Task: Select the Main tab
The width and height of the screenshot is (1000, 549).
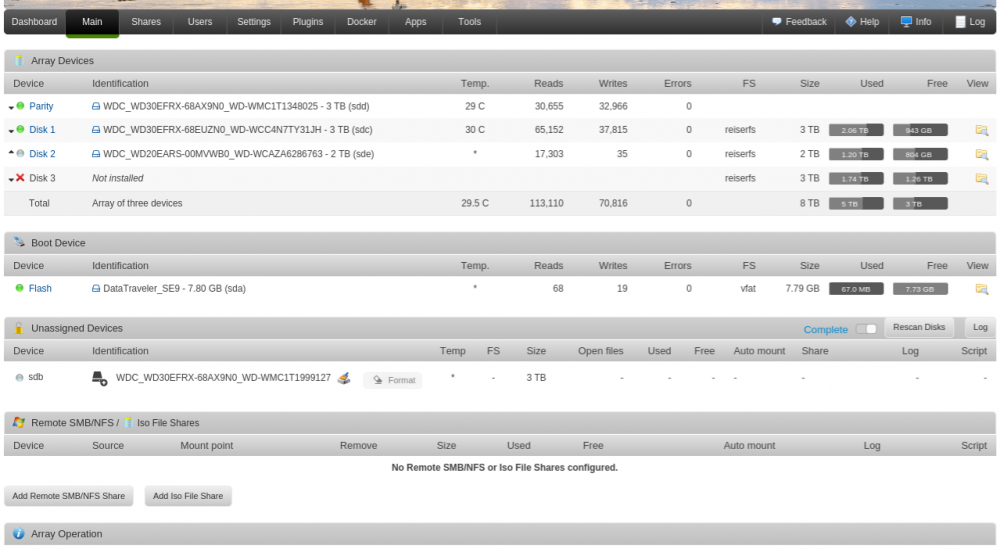Action: [x=92, y=22]
